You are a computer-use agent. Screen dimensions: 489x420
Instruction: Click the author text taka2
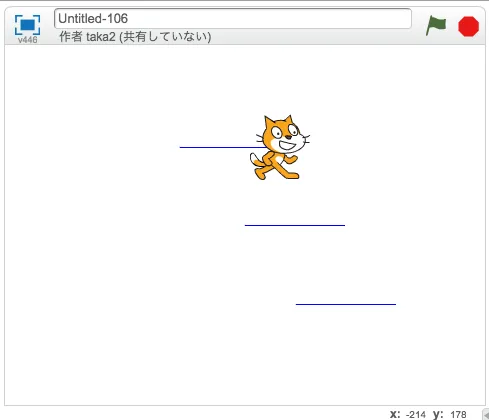101,36
